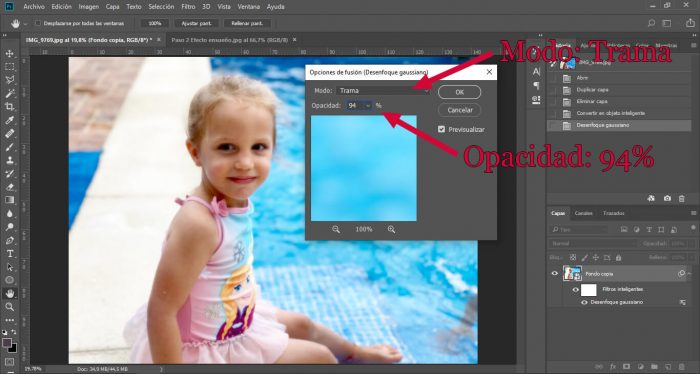Zoom in the fusion dialog preview
The width and height of the screenshot is (700, 374).
(x=392, y=229)
